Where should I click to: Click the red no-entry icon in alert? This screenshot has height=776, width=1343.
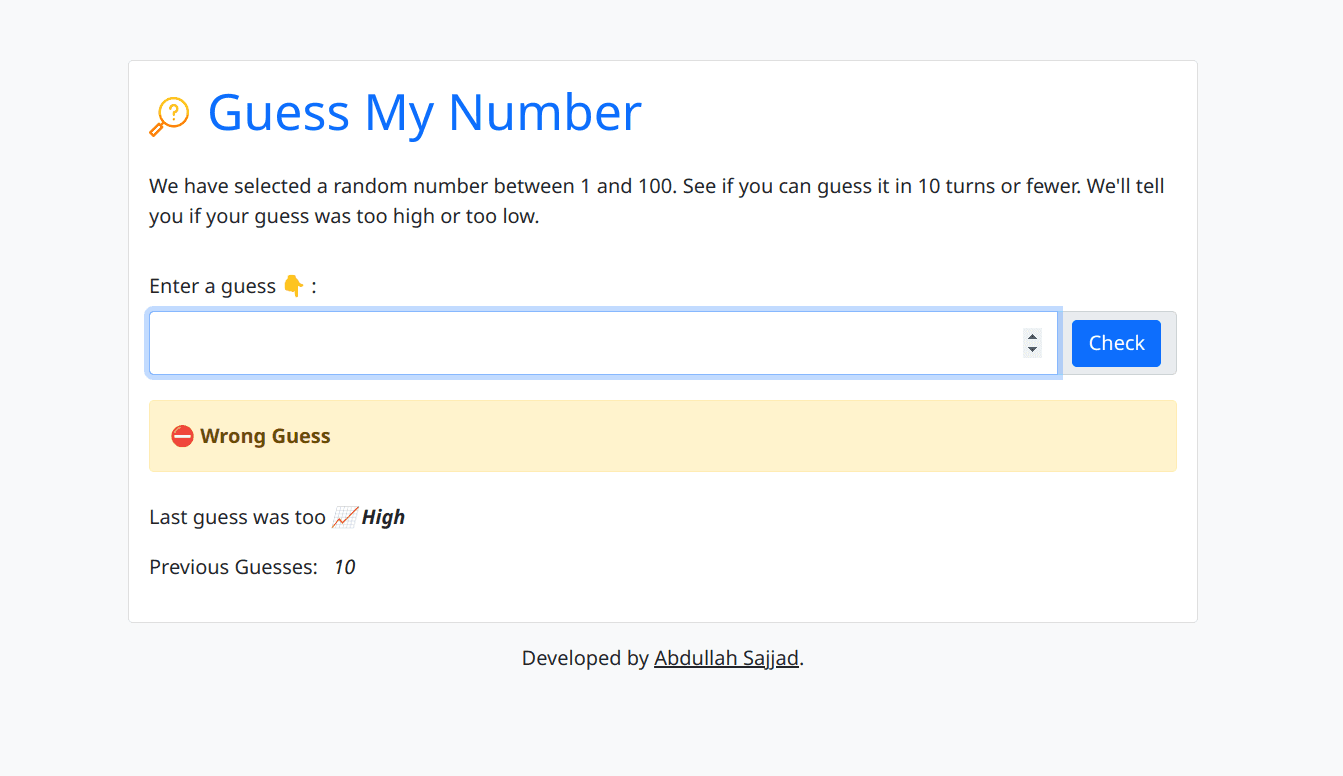182,437
